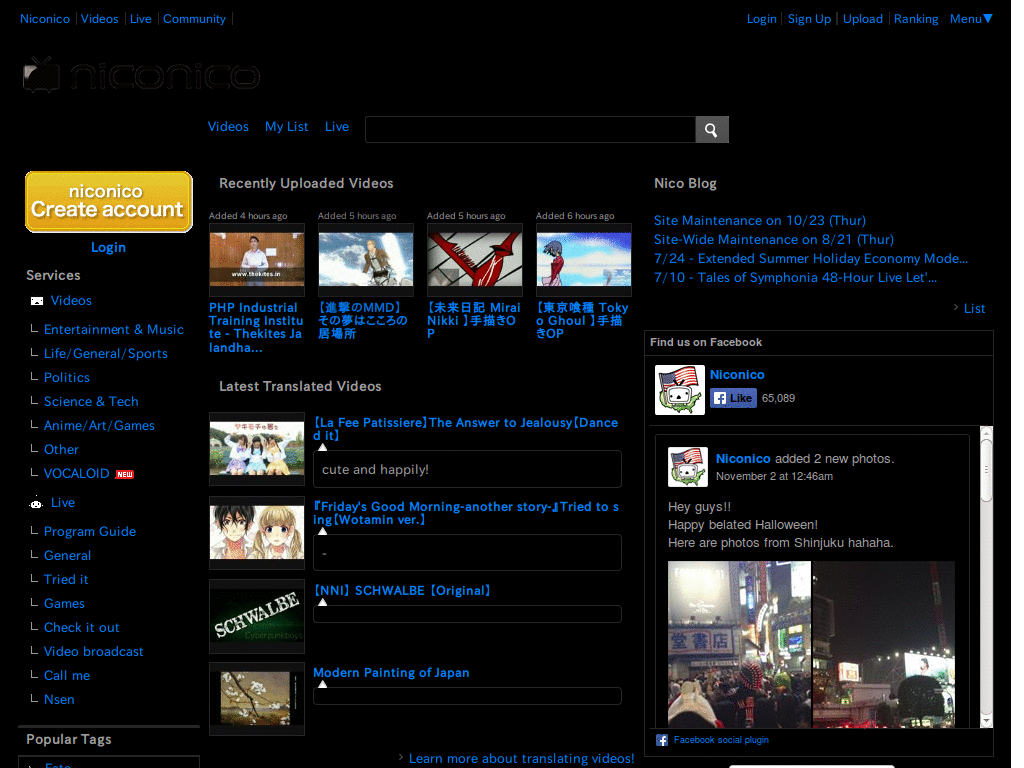The width and height of the screenshot is (1024, 768).
Task: Read Extended Summer Holiday Economy Mode post
Action: point(811,259)
